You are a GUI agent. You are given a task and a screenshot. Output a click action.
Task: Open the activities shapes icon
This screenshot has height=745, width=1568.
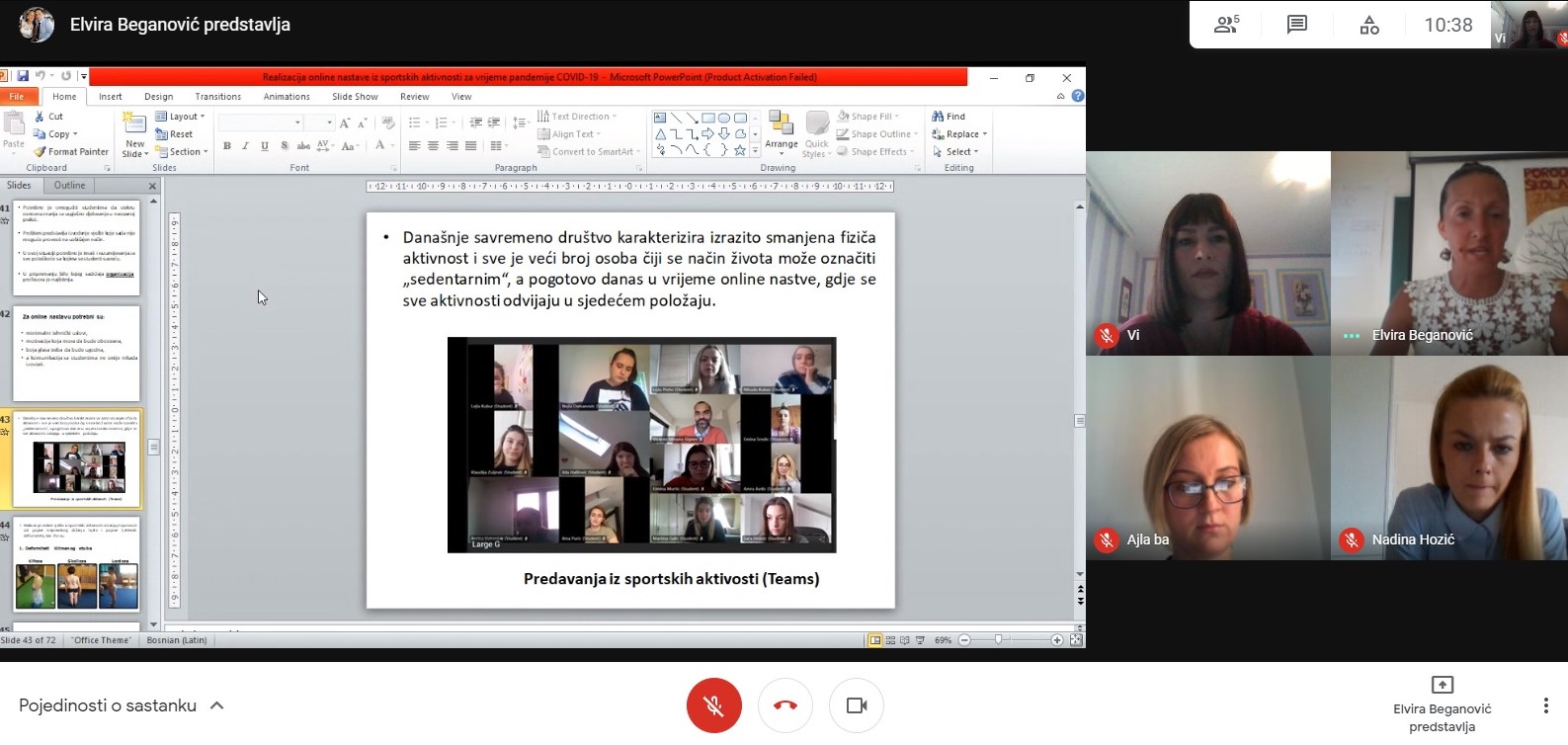1369,25
